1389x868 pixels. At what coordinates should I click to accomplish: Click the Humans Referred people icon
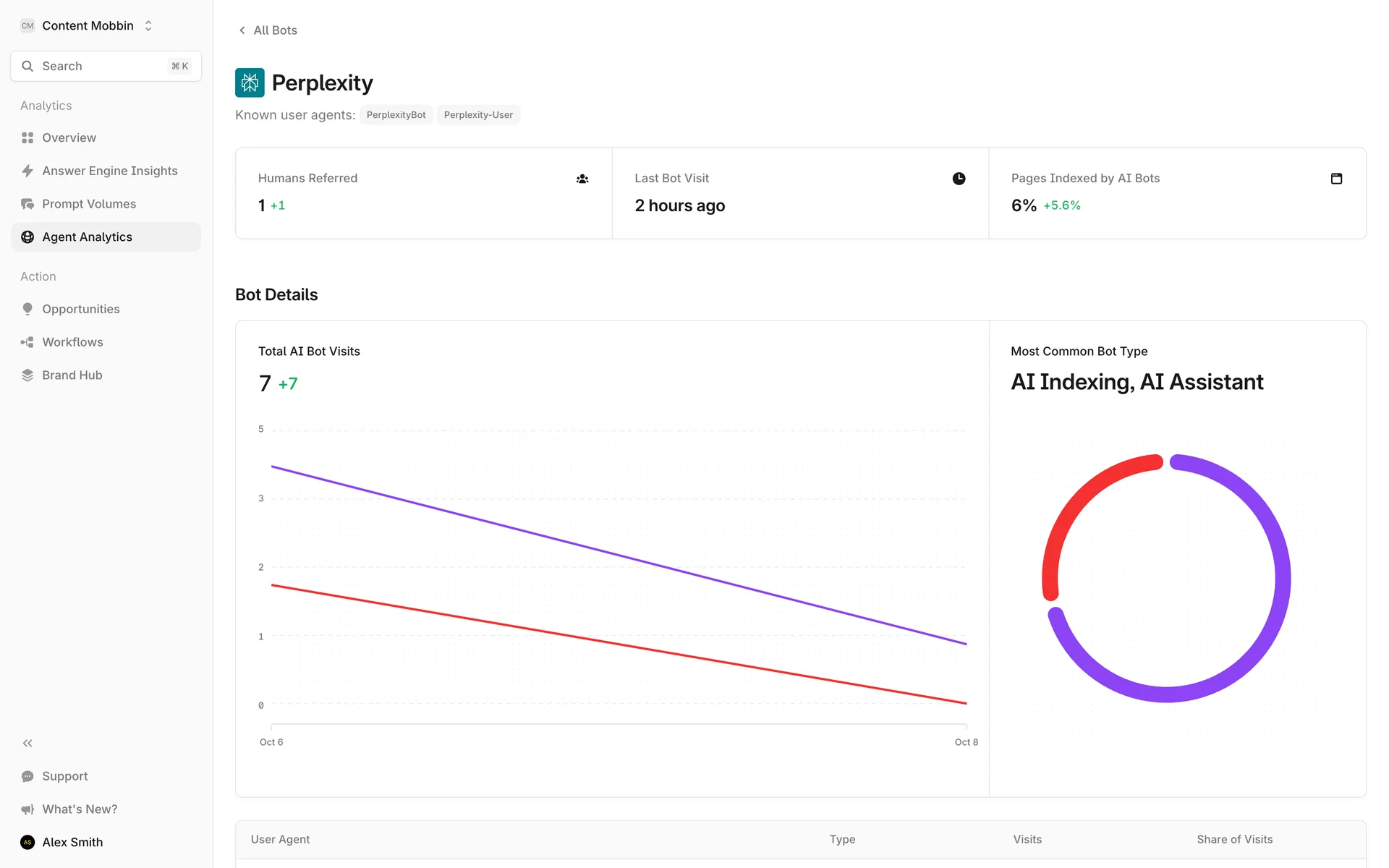582,179
